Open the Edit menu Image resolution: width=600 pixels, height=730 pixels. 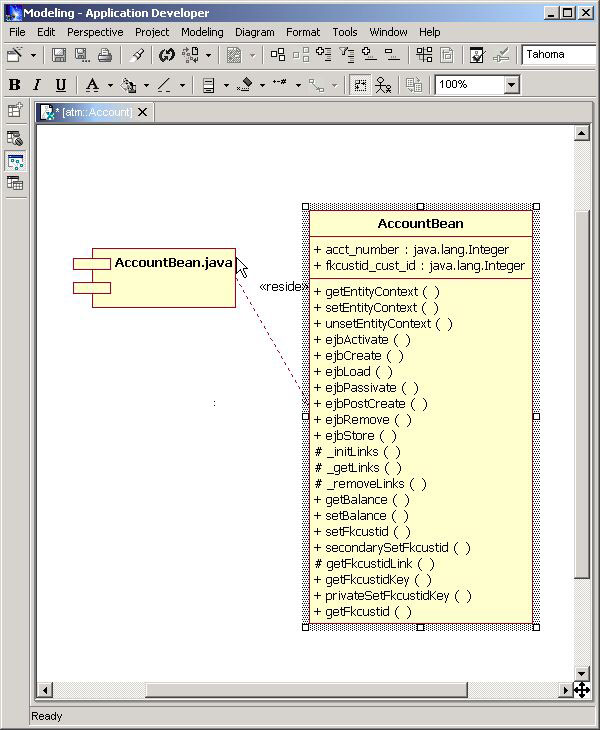[46, 32]
